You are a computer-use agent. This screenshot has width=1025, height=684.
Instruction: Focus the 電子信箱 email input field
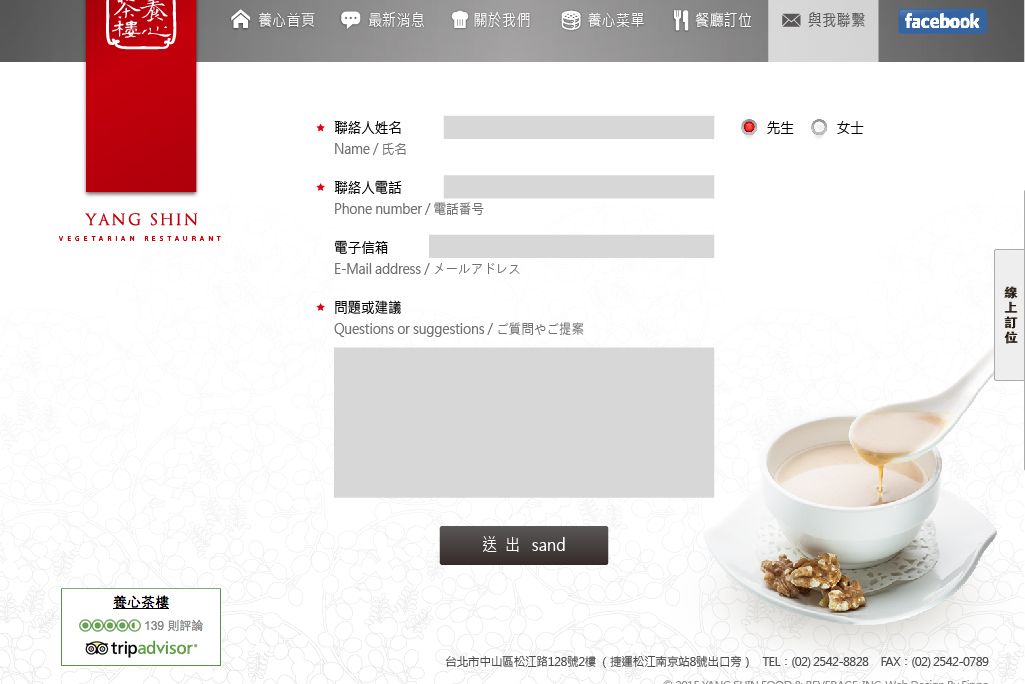(x=571, y=247)
